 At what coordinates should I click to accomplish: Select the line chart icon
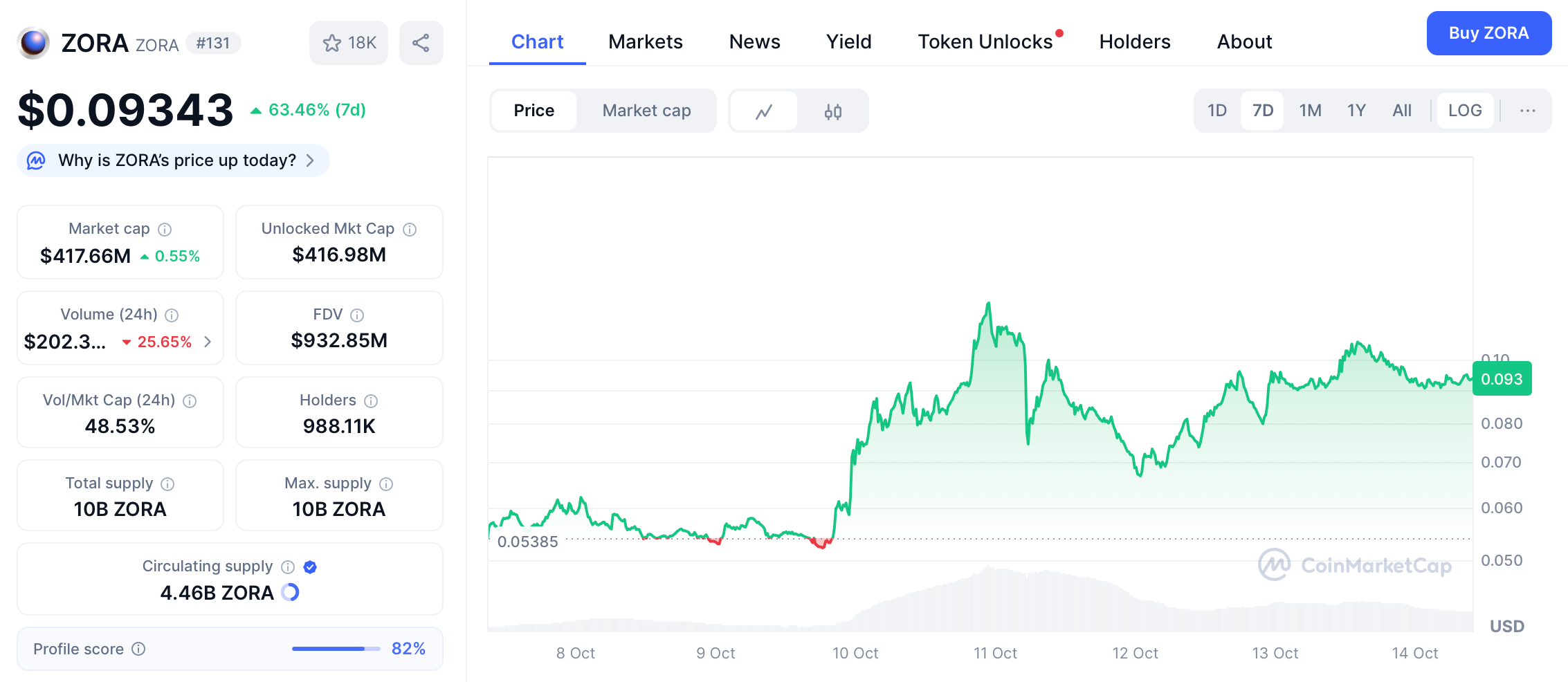pyautogui.click(x=763, y=111)
